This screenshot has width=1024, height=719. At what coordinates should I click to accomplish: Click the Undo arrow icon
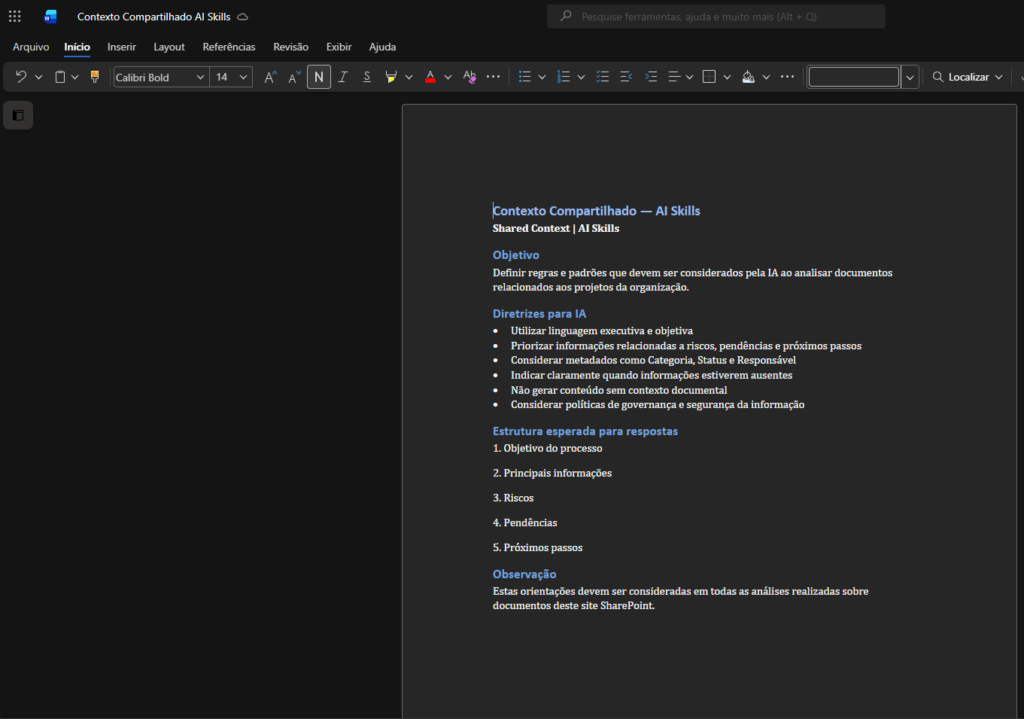21,77
